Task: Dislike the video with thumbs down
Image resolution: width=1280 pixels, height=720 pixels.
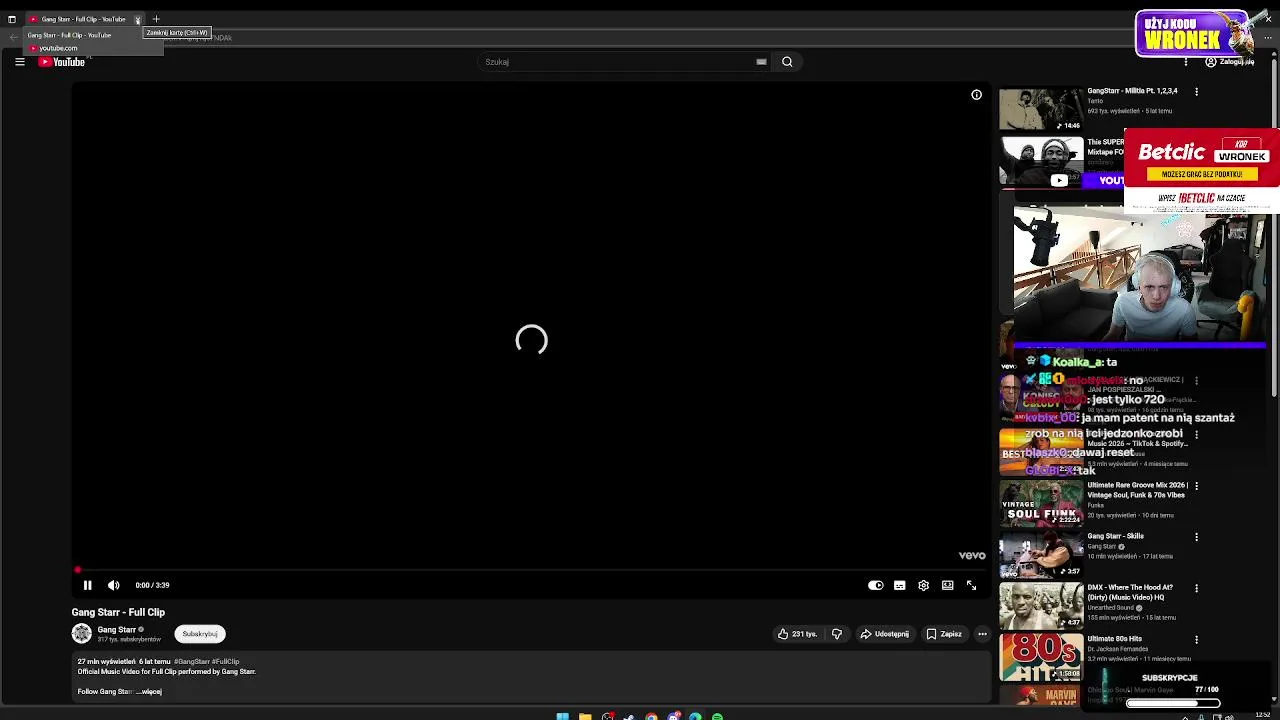Action: [837, 633]
